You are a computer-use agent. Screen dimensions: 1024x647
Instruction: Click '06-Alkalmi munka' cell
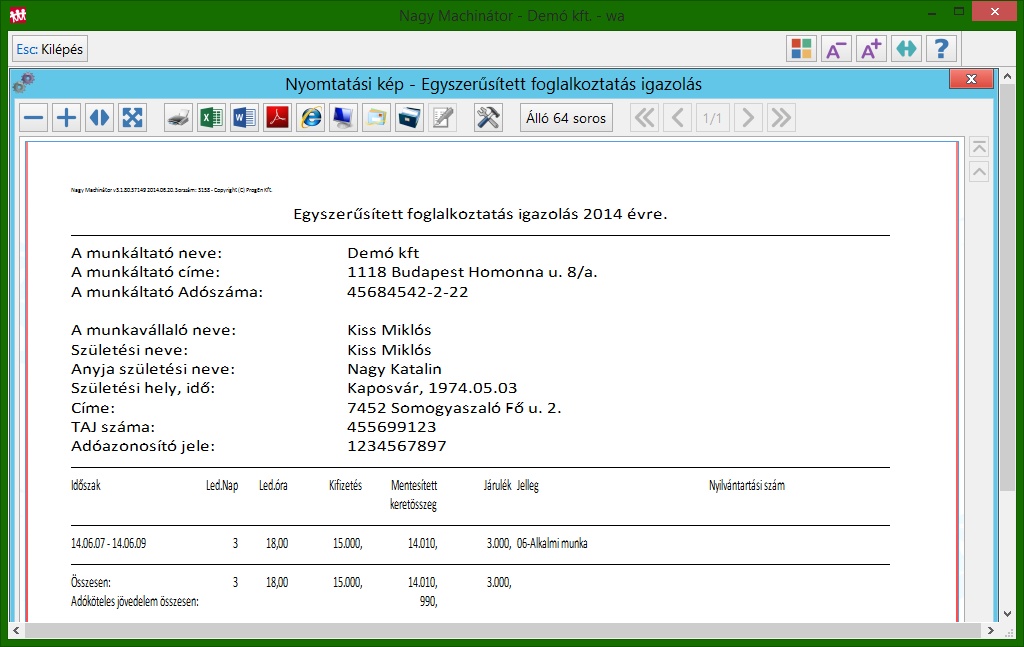[x=552, y=543]
